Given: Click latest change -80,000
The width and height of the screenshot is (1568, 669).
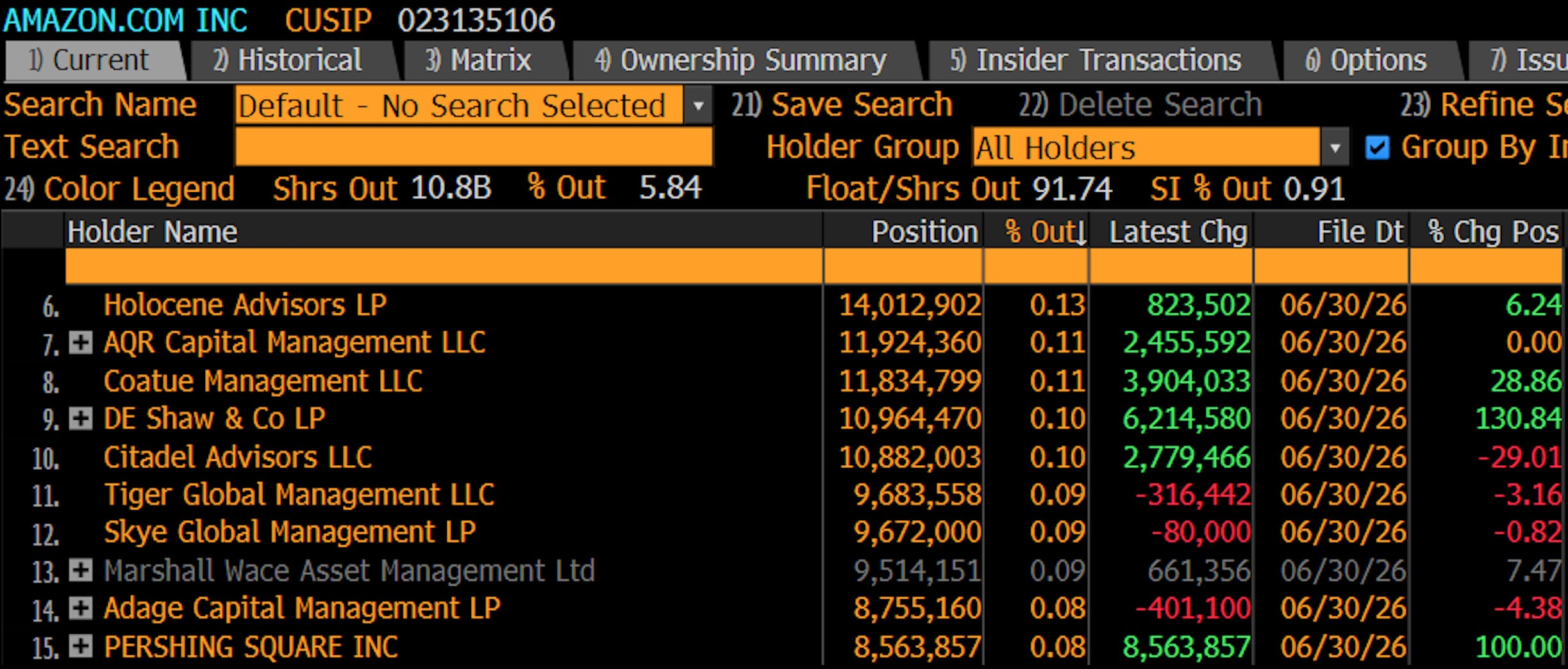Looking at the screenshot, I should (x=1201, y=533).
